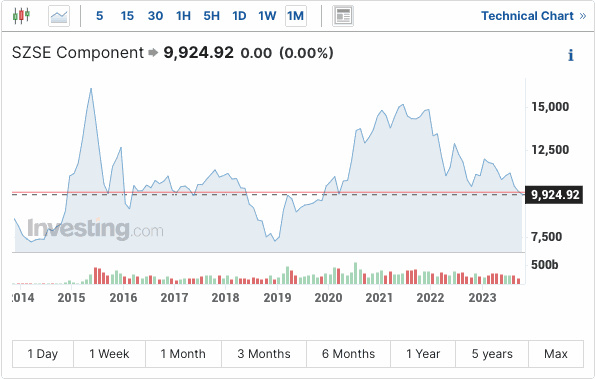
Task: Switch to candlestick chart type
Action: point(21,16)
